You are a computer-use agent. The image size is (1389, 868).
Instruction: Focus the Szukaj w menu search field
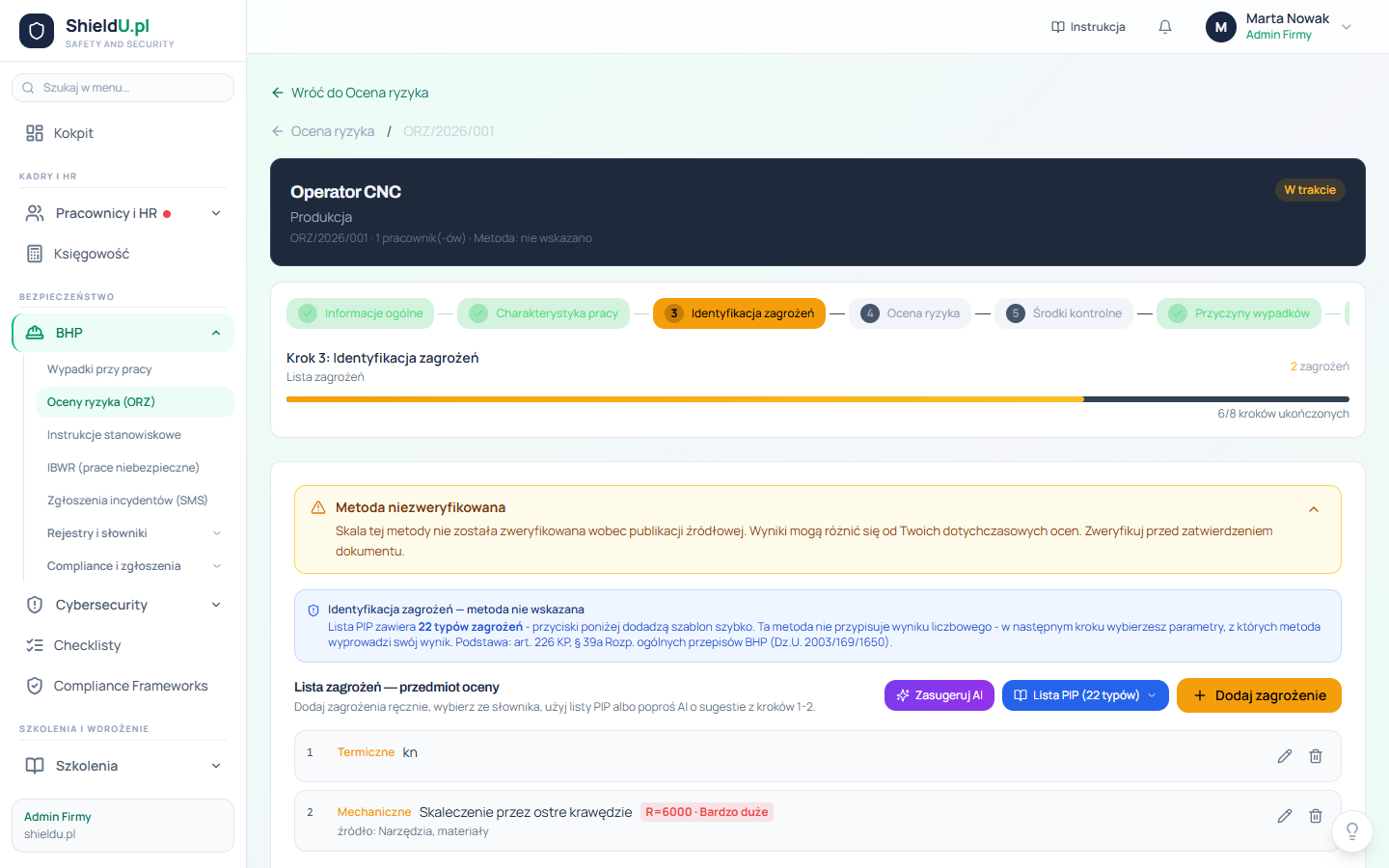pyautogui.click(x=123, y=88)
